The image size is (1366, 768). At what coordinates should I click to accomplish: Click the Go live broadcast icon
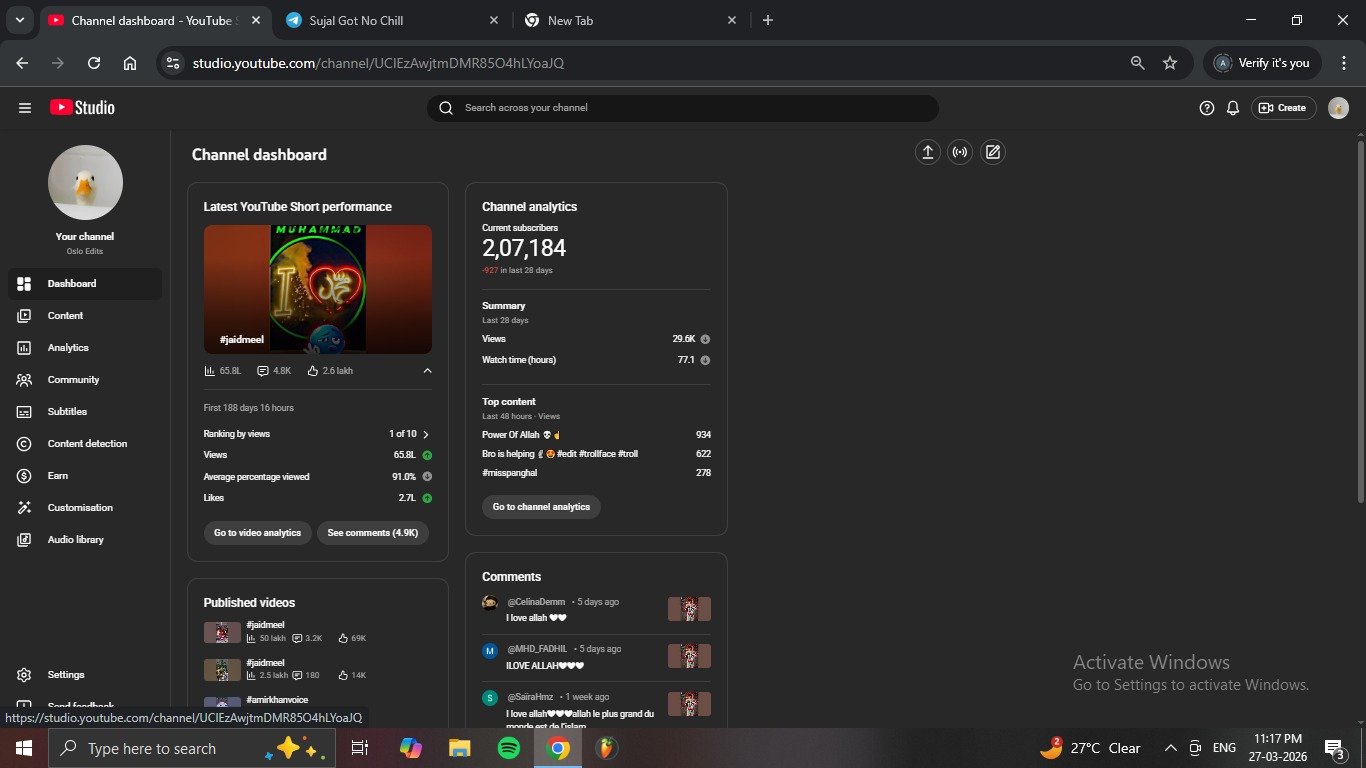pyautogui.click(x=960, y=152)
